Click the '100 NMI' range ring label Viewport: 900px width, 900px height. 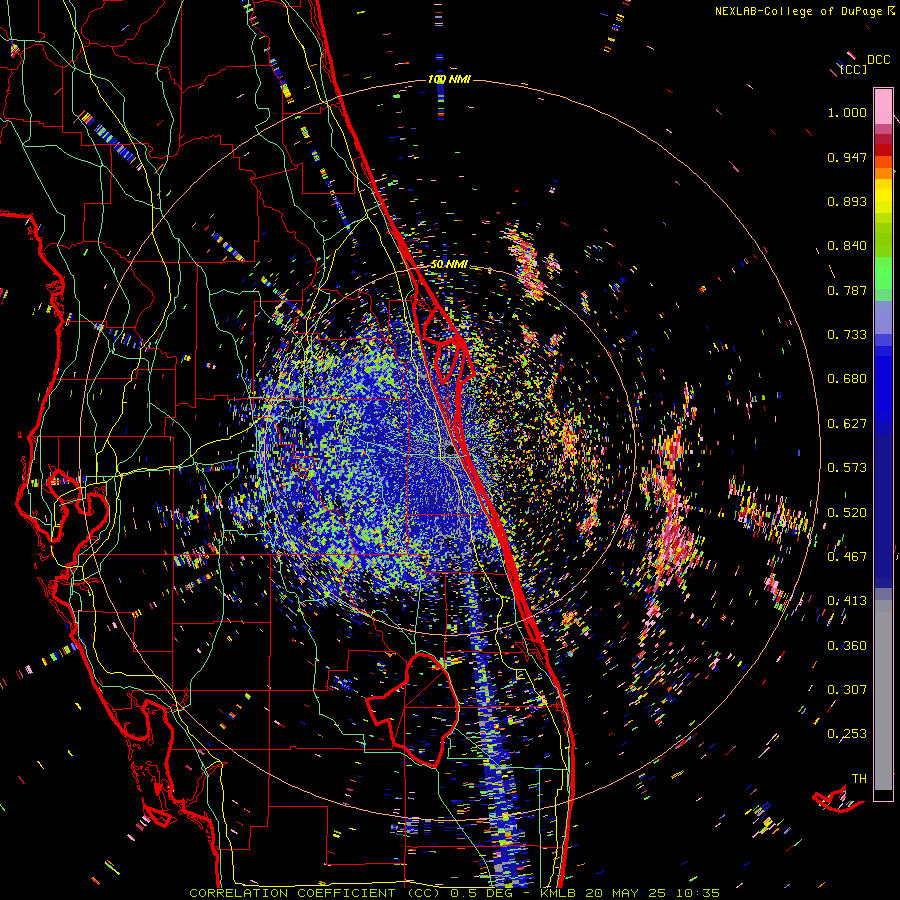coord(449,79)
